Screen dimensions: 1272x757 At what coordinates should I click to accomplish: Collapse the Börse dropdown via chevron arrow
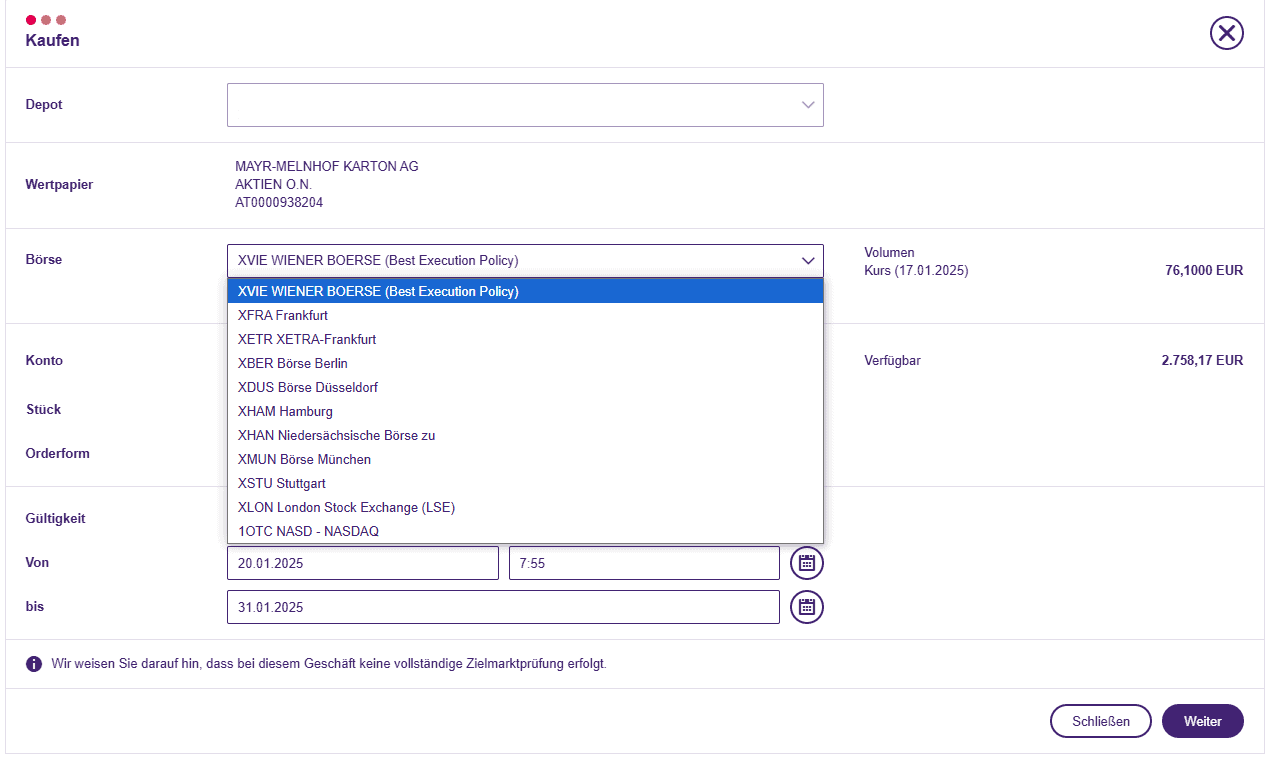coord(808,261)
